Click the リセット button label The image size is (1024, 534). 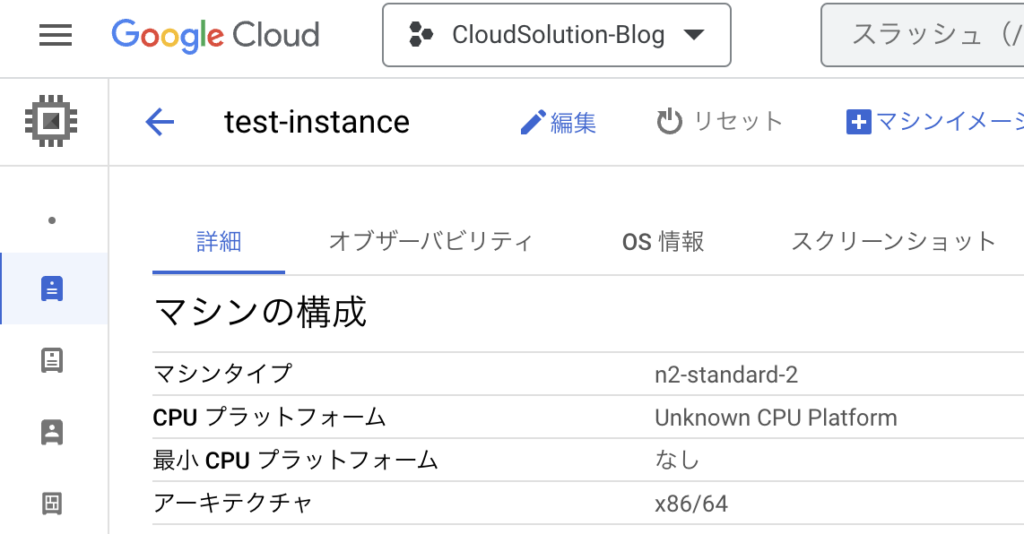pyautogui.click(x=738, y=122)
